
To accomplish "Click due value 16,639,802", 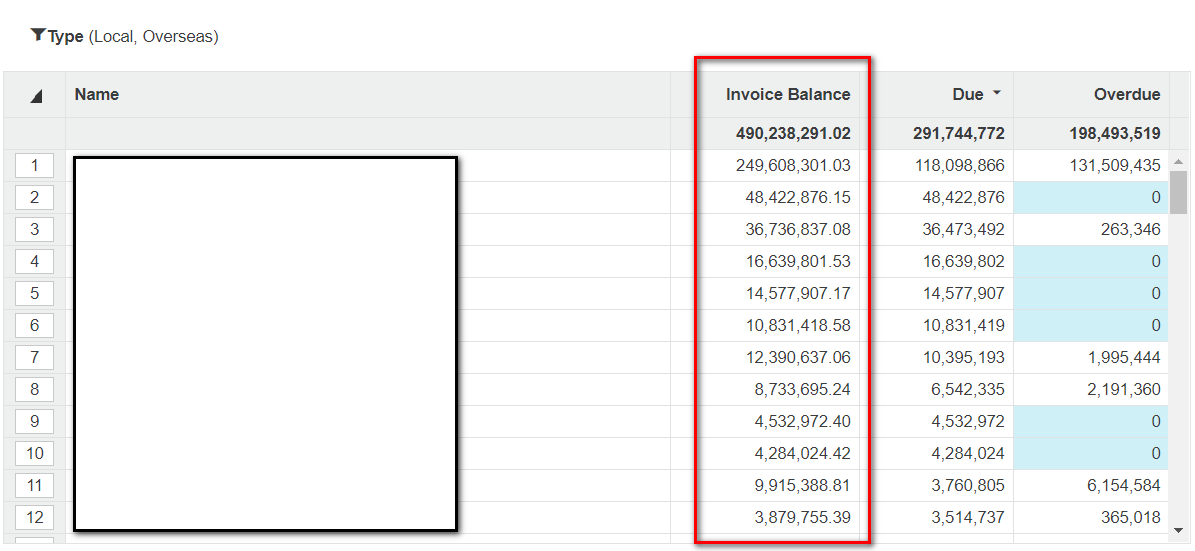I will [964, 261].
